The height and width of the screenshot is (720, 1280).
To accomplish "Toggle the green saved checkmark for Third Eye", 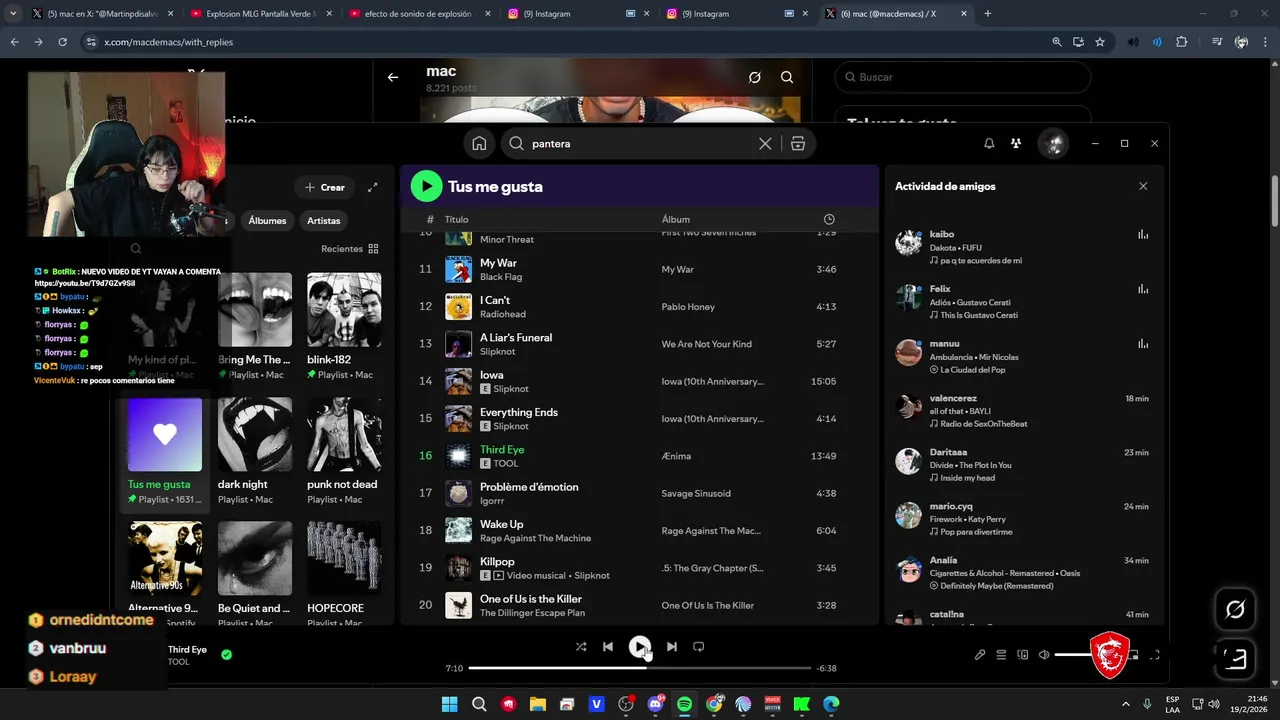I will pos(227,655).
